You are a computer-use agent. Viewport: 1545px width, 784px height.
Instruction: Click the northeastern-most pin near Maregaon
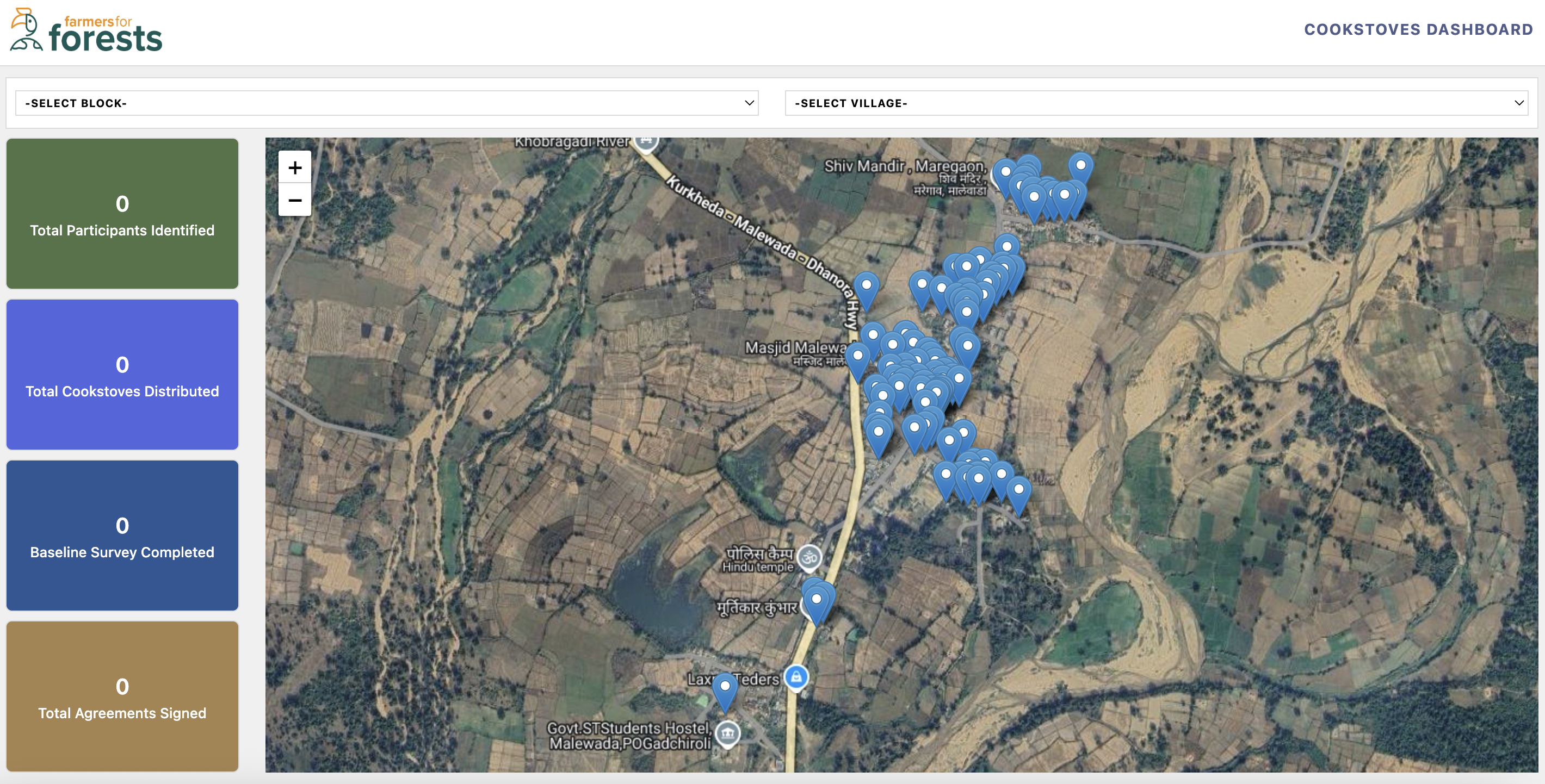click(1080, 167)
